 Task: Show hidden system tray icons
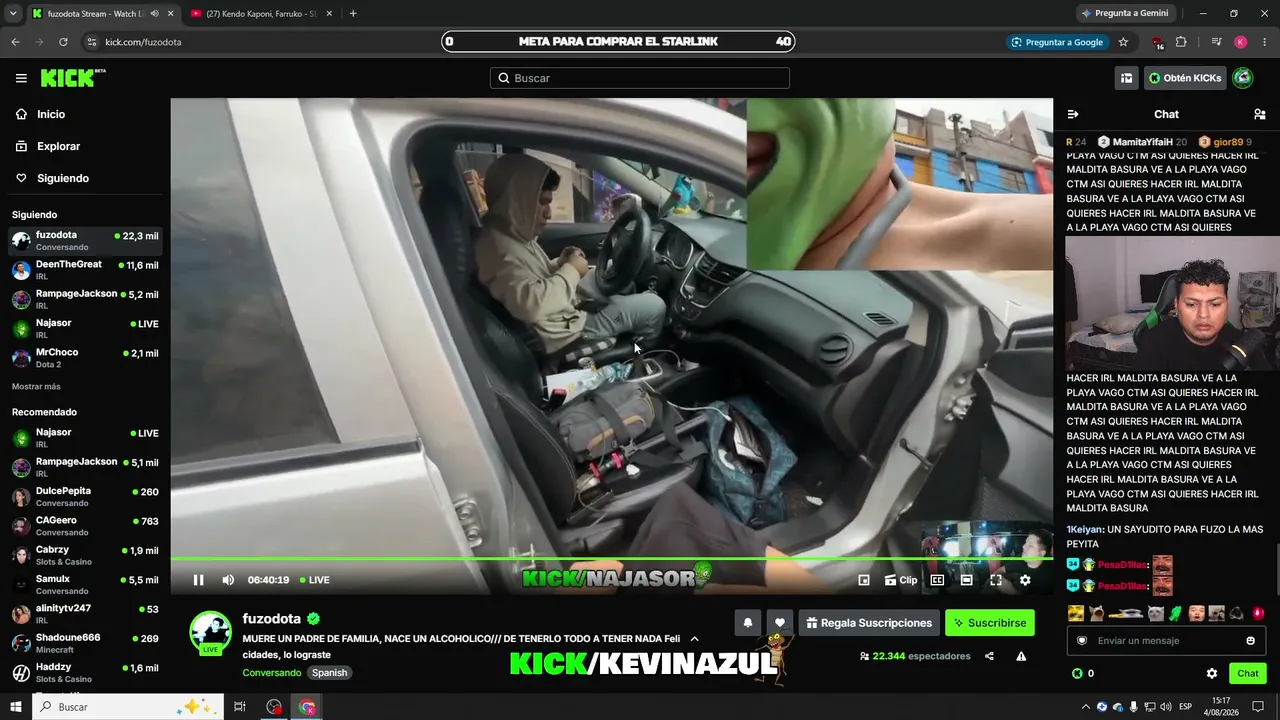pos(1085,707)
